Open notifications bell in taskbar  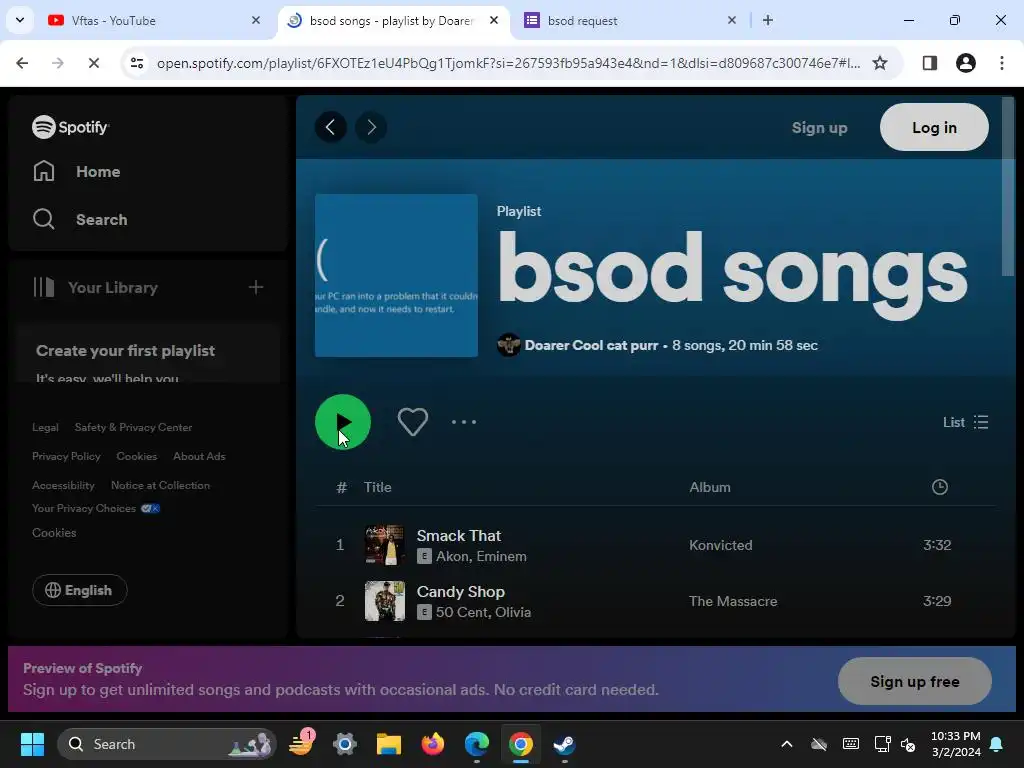pos(997,744)
